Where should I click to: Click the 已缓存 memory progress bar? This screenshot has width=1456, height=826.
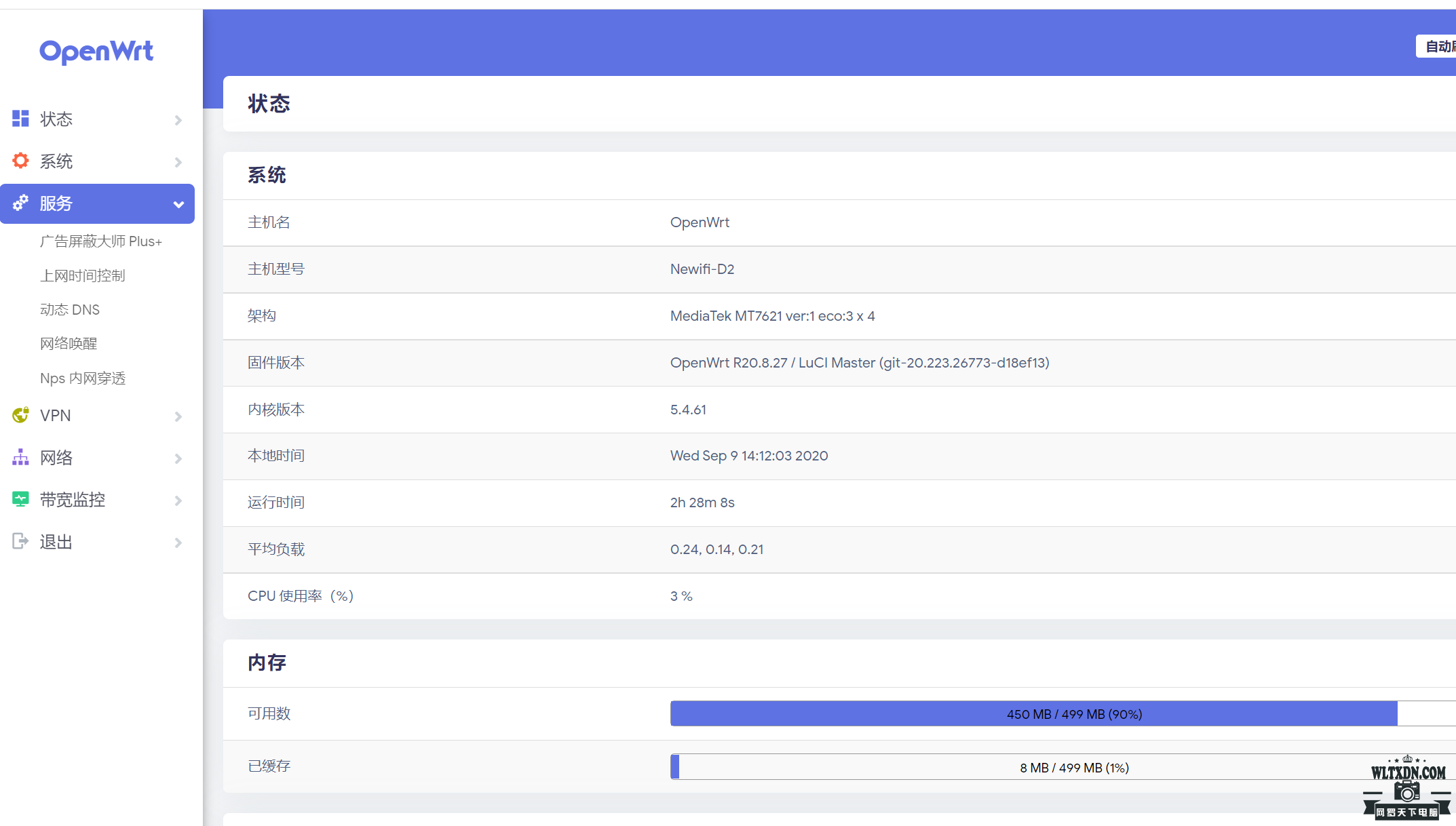click(1063, 767)
